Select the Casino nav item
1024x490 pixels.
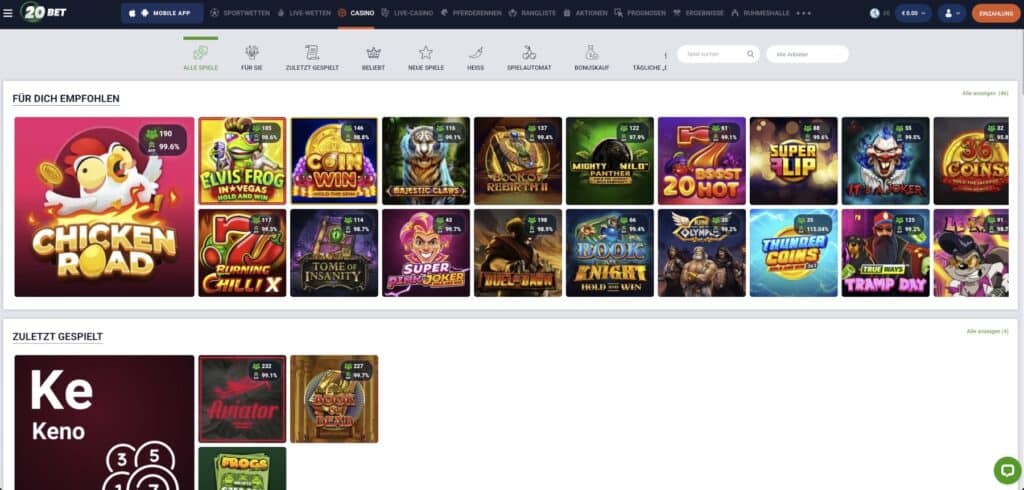coord(356,13)
